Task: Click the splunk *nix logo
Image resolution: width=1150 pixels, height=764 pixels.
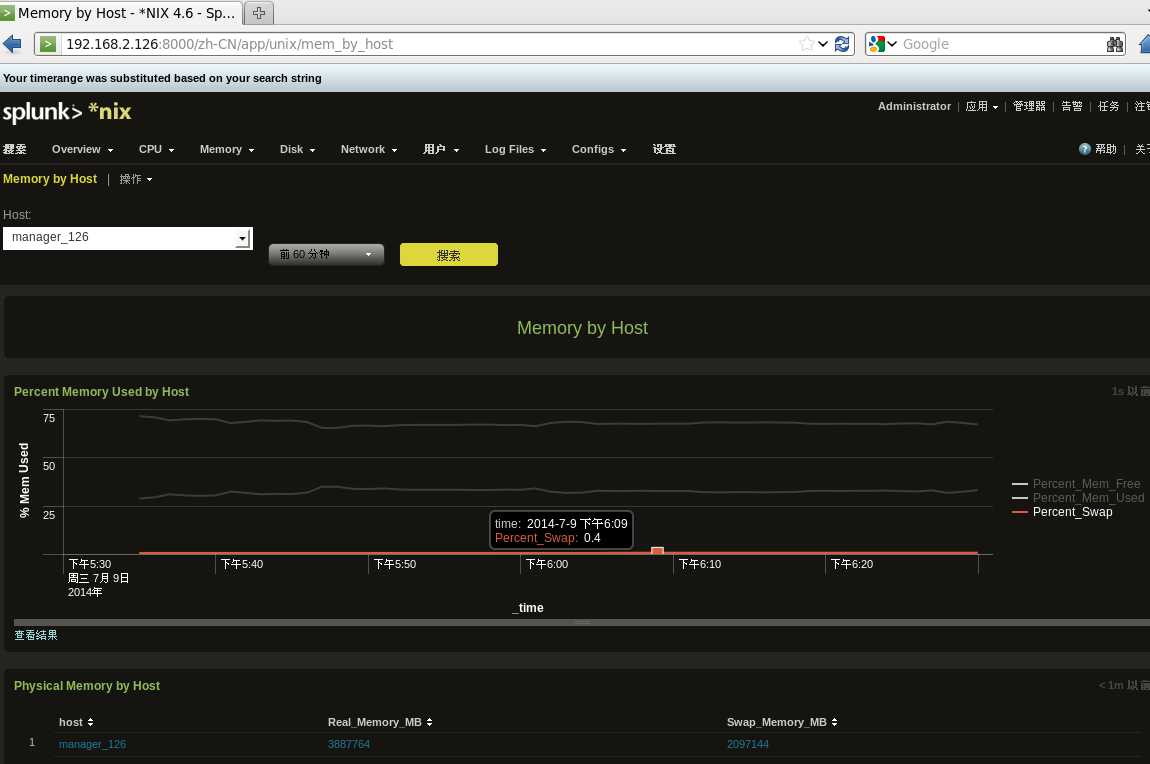Action: point(67,112)
